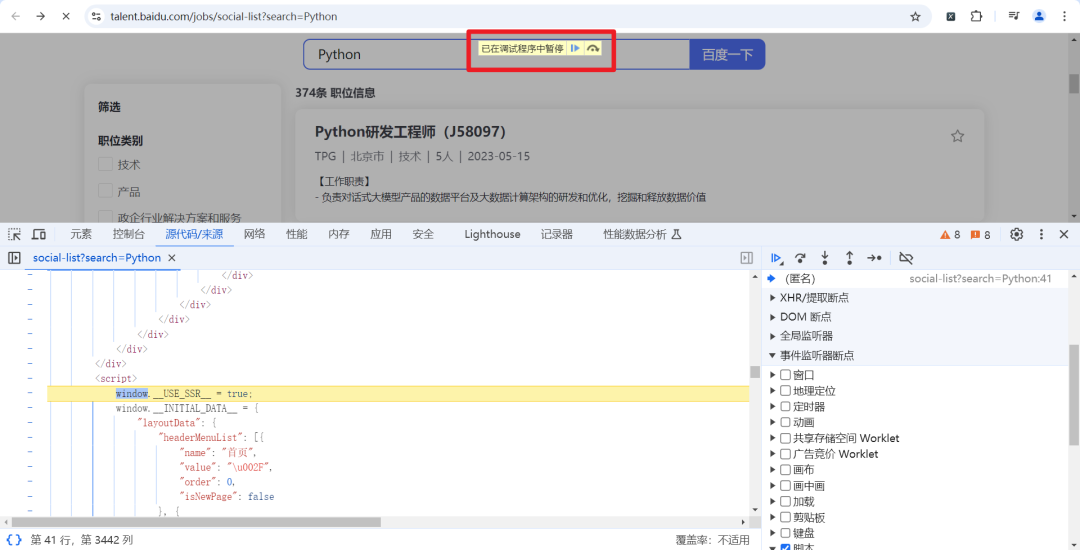Switch to the 网络 tab
Viewport: 1080px width, 550px height.
coord(254,235)
